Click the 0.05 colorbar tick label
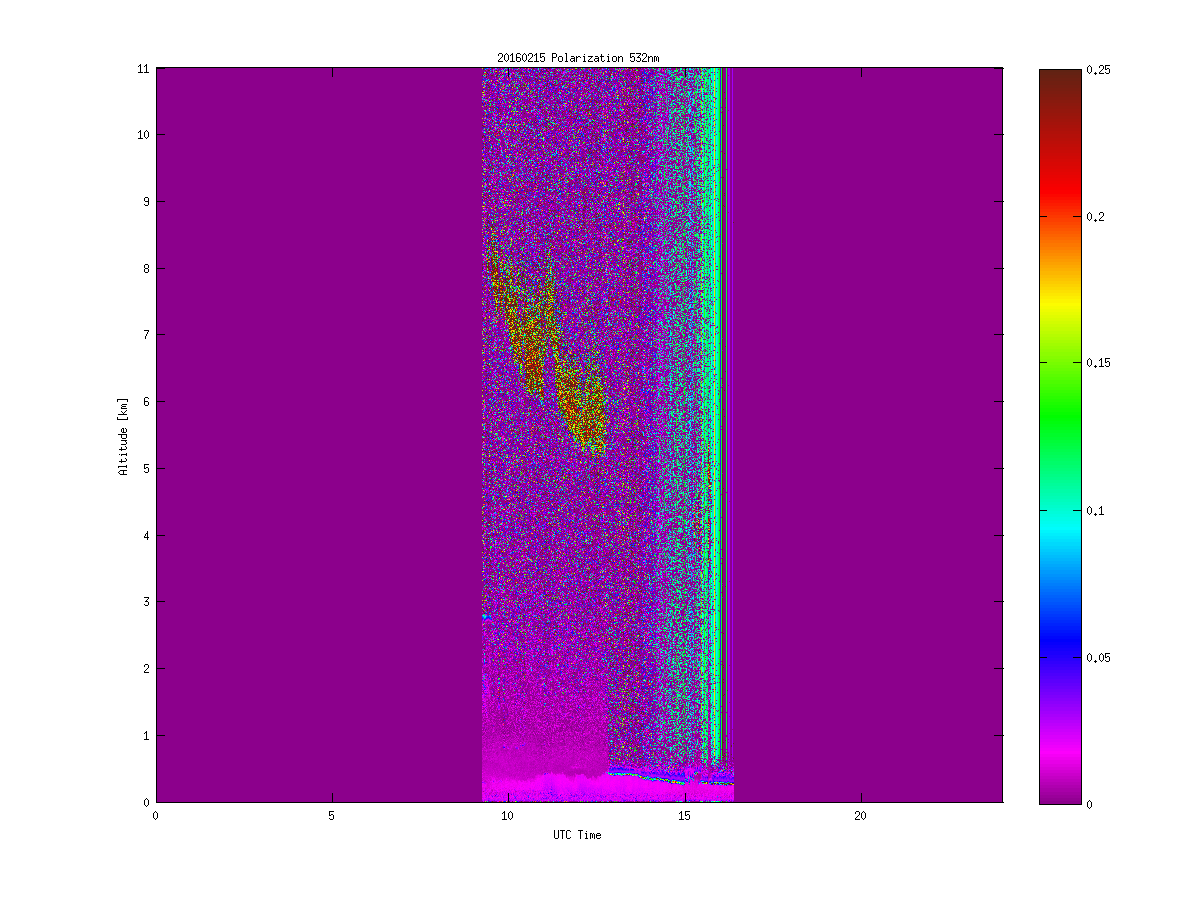The image size is (1200, 901). coord(1098,657)
